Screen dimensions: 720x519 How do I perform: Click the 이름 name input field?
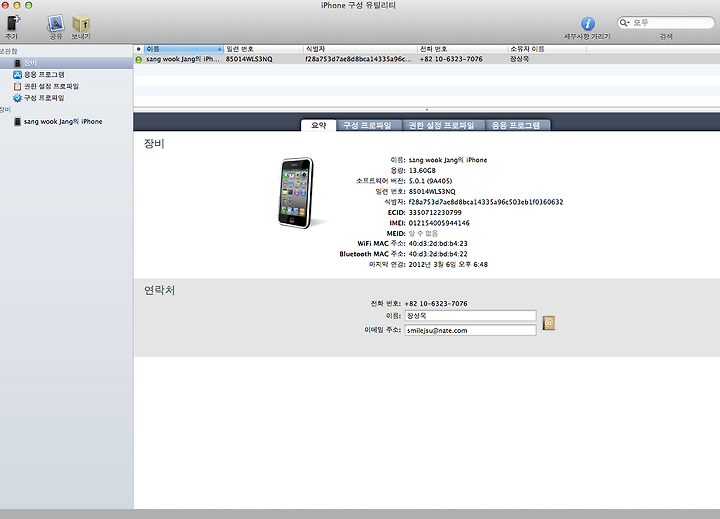470,316
